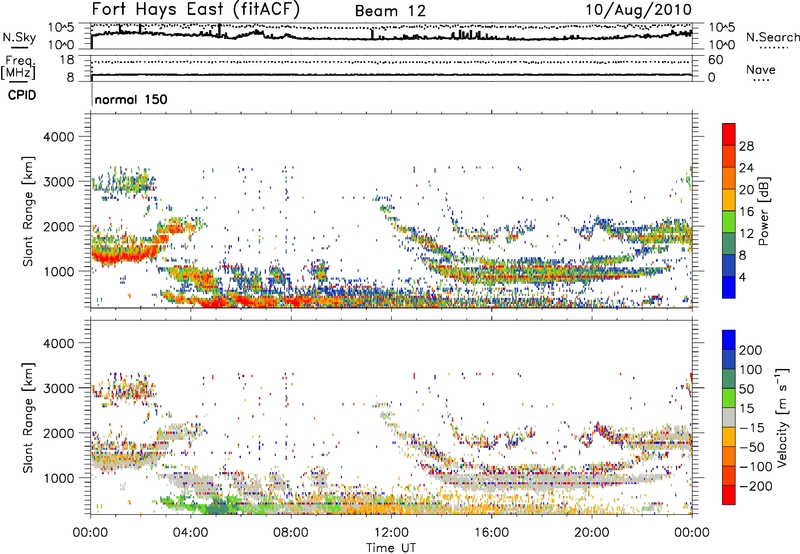Click the "04:00" time tick label
800x554 pixels.
point(190,533)
